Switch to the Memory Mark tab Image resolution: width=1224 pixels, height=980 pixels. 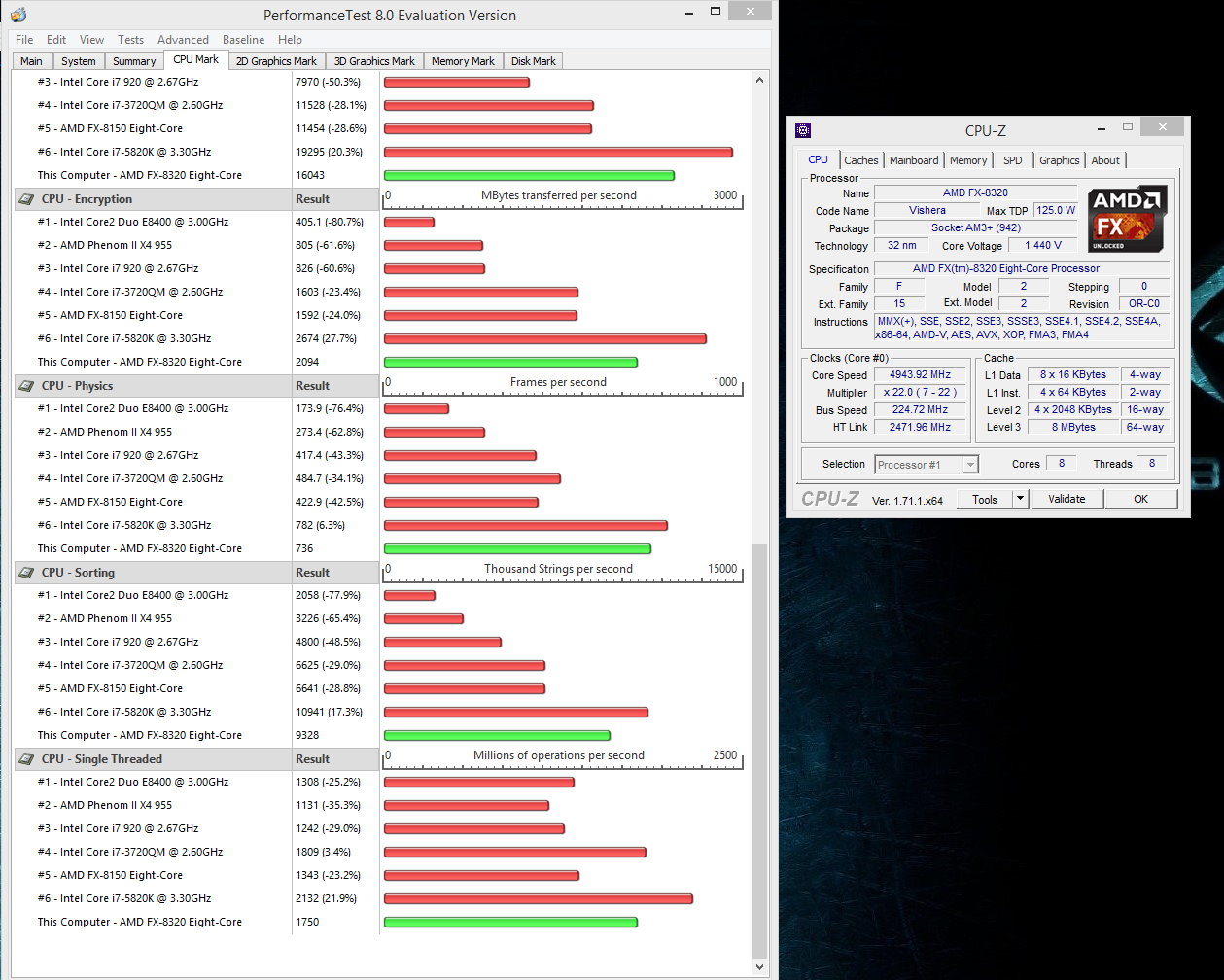pos(463,61)
